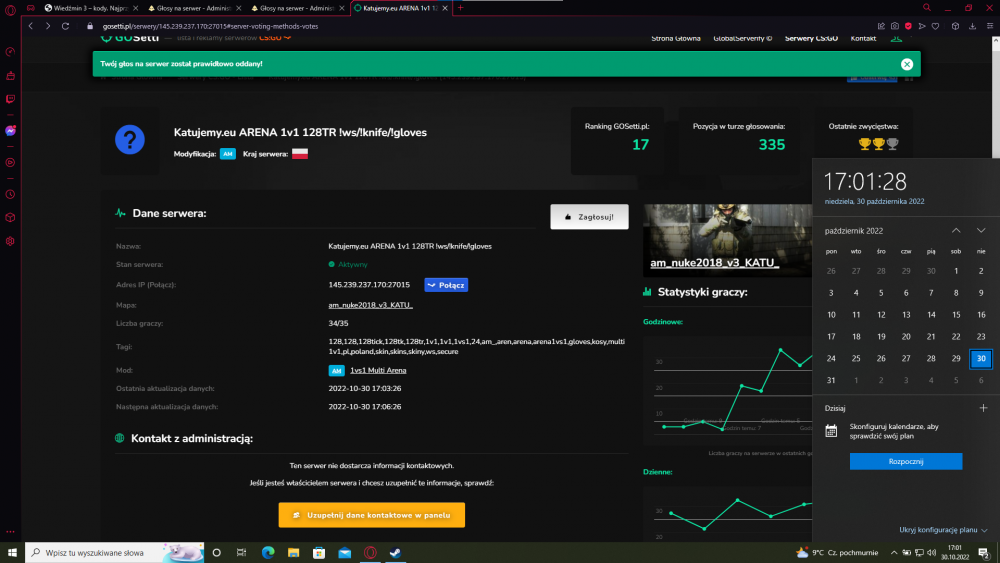Collapse Ukryj konfigurację planu section
The width and height of the screenshot is (1000, 563).
[x=943, y=530]
